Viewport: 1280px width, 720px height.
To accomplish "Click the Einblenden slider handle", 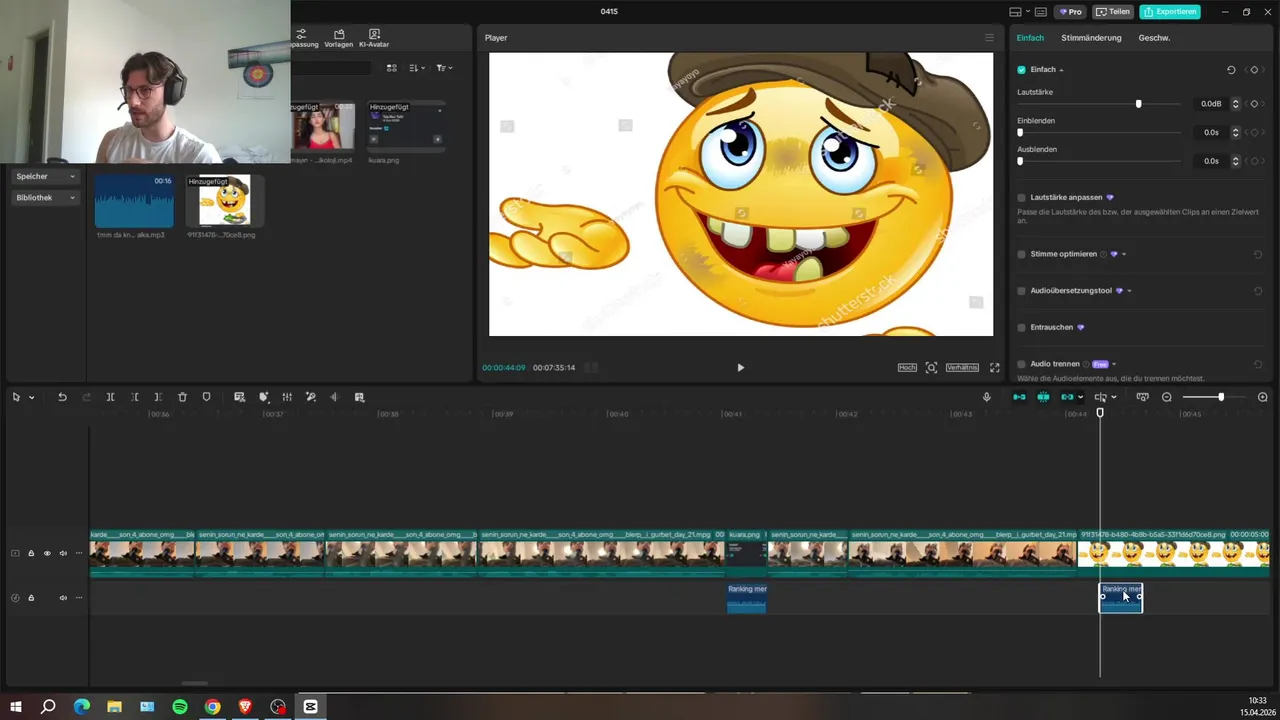I will (1020, 132).
